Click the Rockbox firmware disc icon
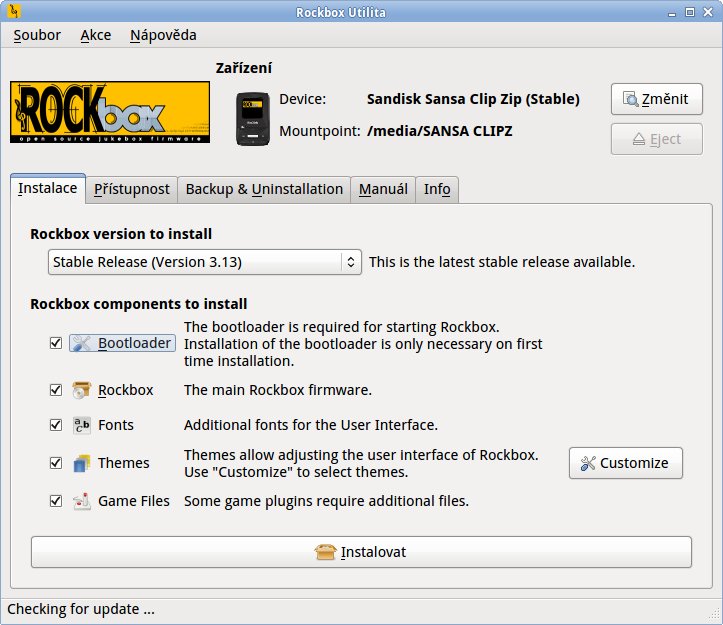 (82, 390)
